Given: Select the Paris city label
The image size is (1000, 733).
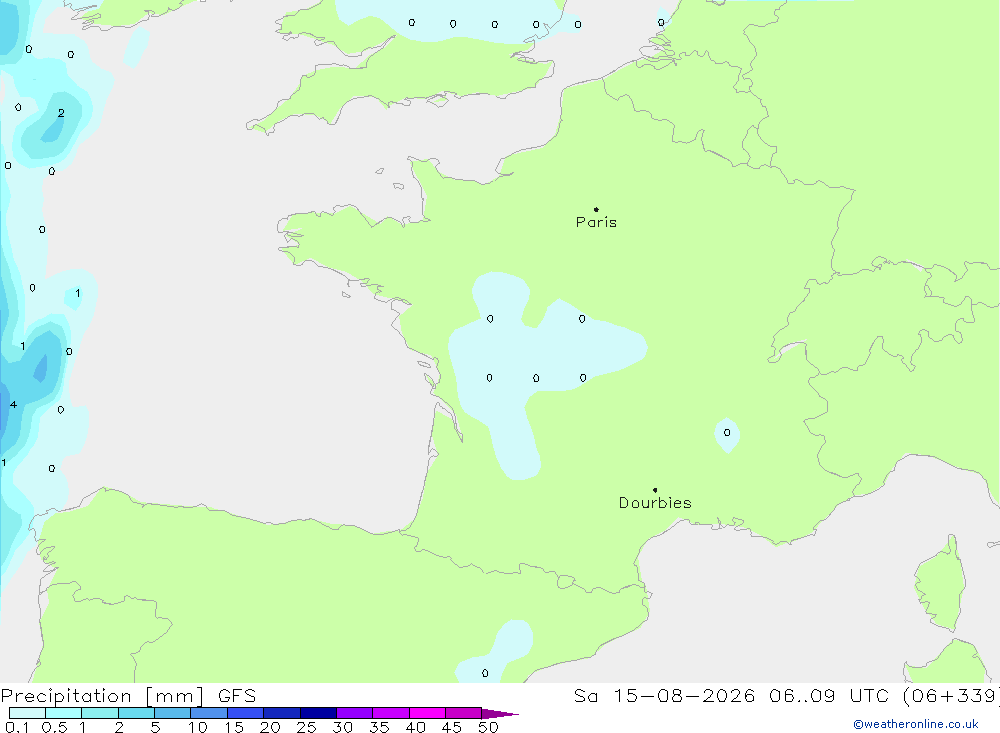Looking at the screenshot, I should click(x=596, y=222).
